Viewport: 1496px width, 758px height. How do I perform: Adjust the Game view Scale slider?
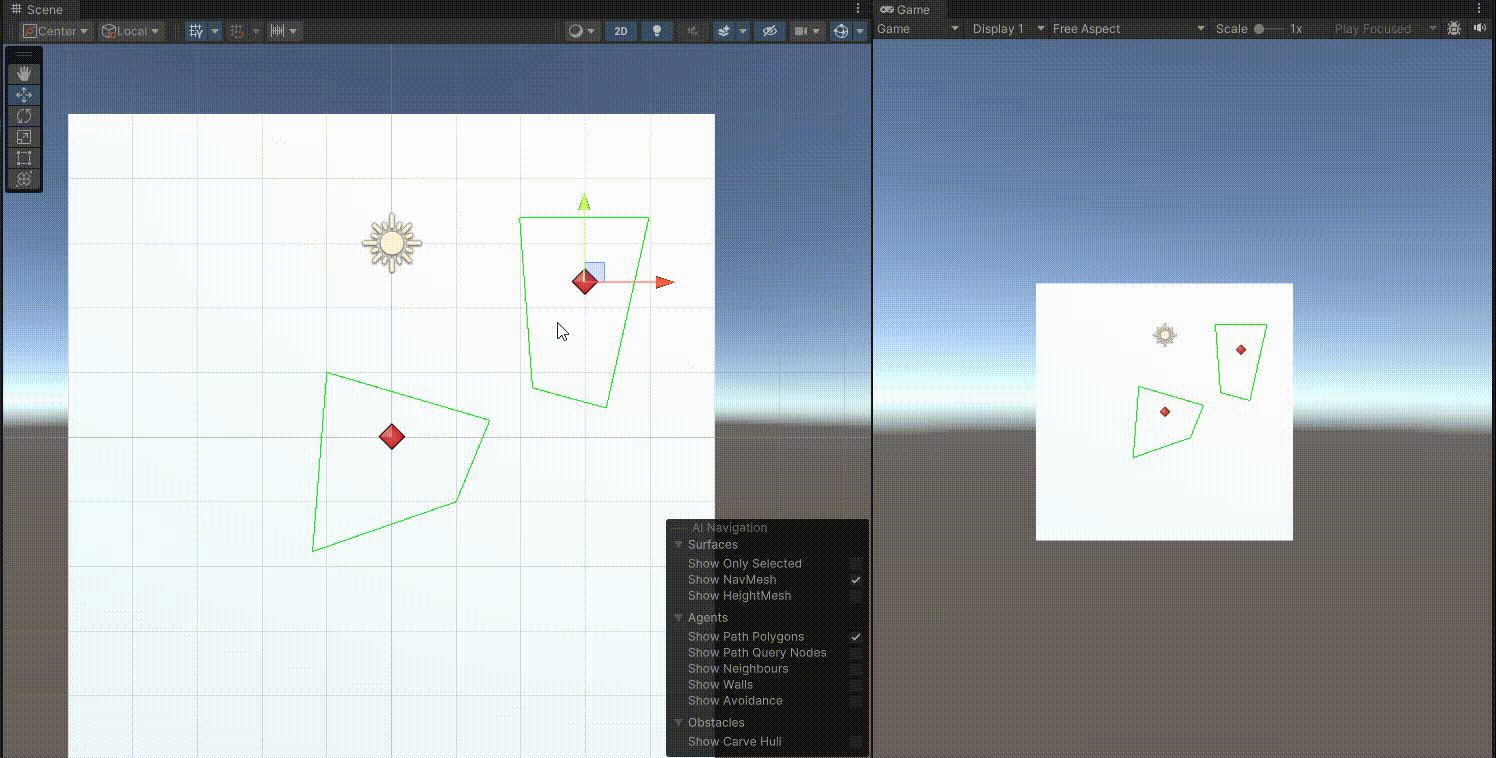point(1268,29)
